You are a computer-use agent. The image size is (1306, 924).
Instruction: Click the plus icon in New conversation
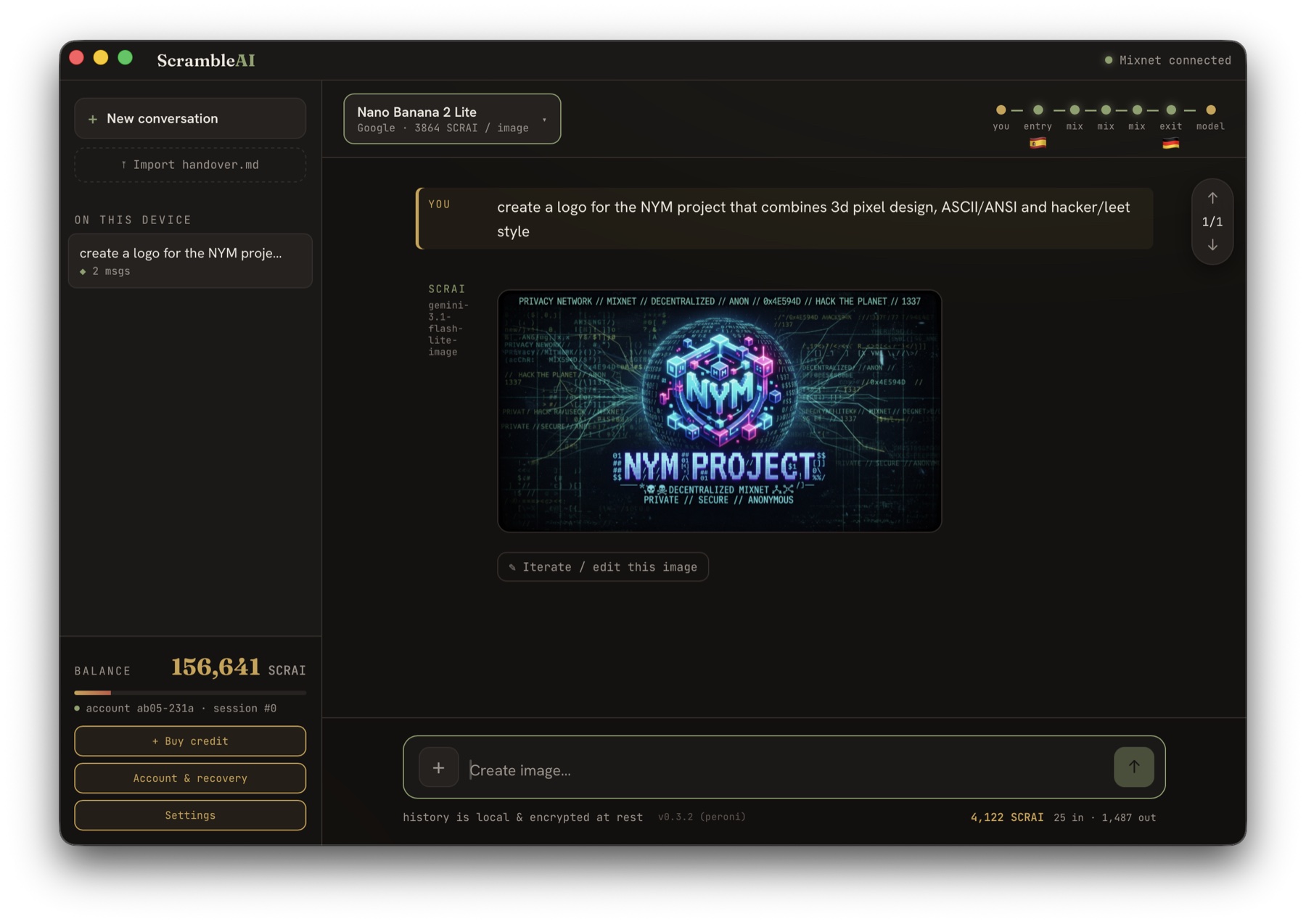[x=93, y=119]
